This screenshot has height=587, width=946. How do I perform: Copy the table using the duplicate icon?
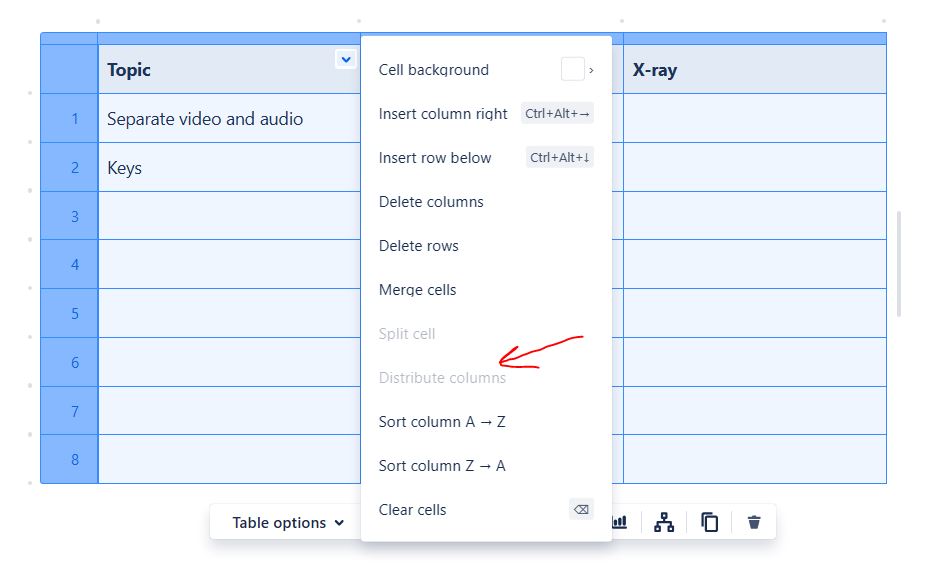point(709,521)
